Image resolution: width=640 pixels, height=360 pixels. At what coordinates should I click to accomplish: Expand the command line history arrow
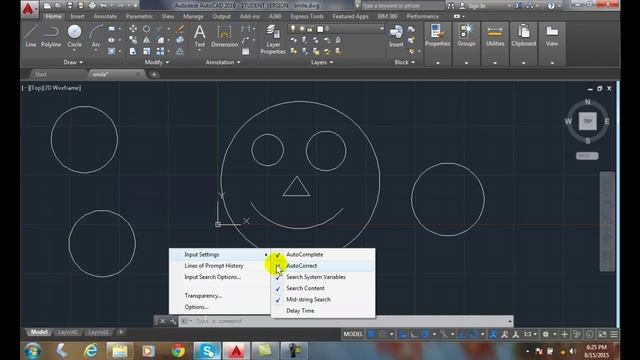click(509, 321)
